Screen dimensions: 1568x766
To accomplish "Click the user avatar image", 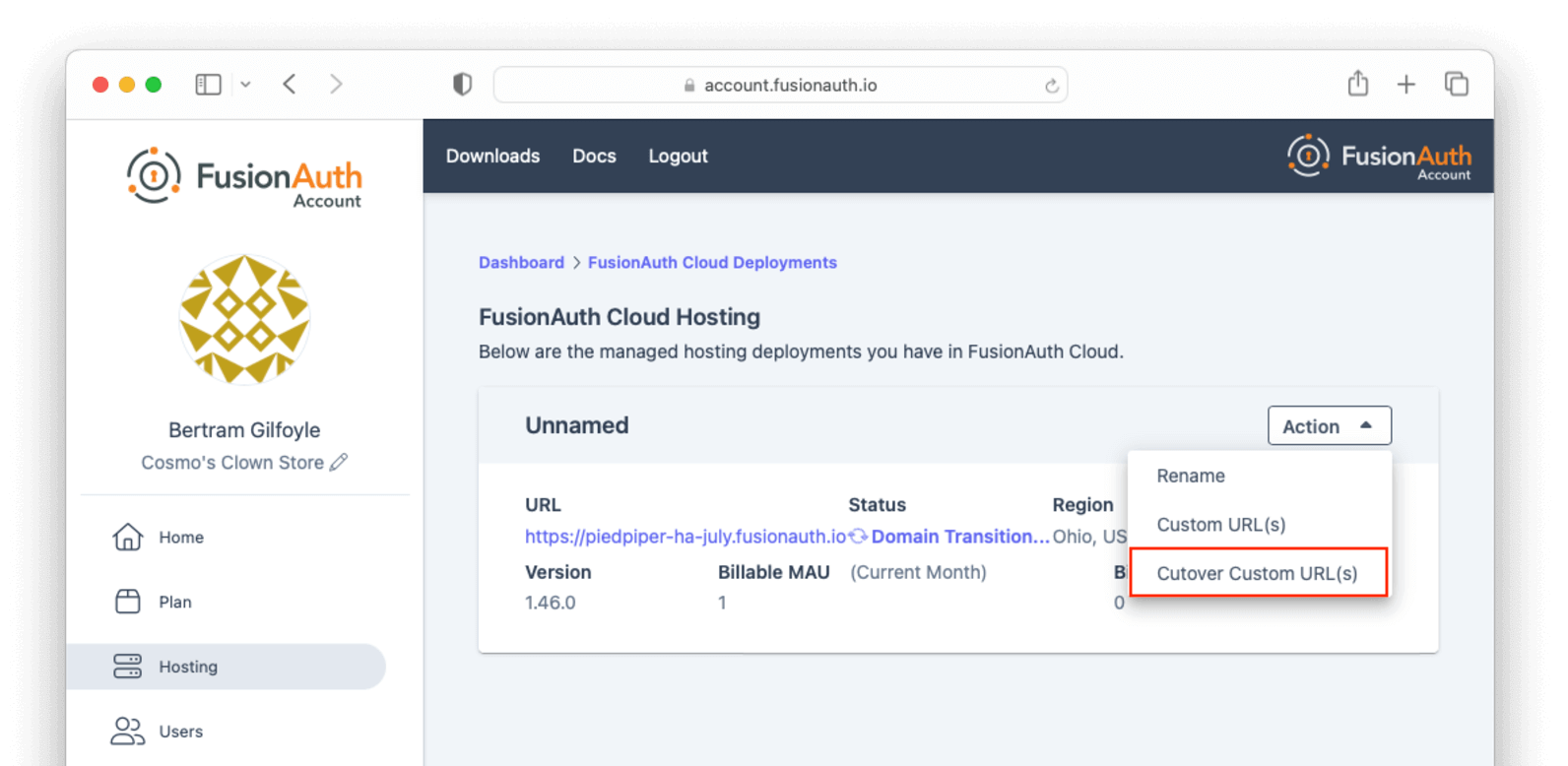I will 244,319.
